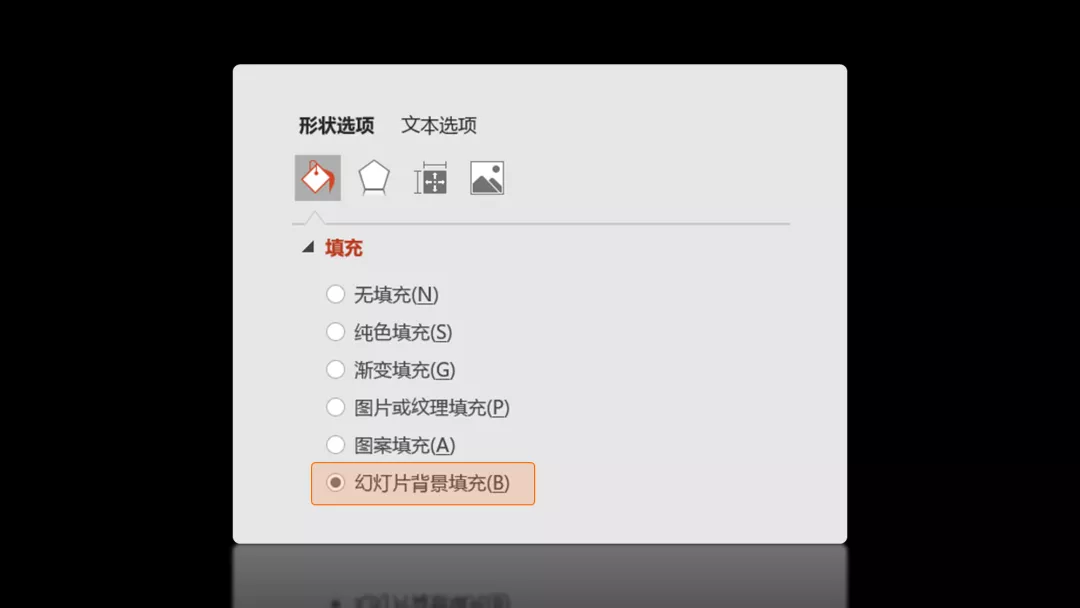This screenshot has height=608, width=1080.
Task: Select the Fill & Line paint bucket icon
Action: pyautogui.click(x=318, y=178)
